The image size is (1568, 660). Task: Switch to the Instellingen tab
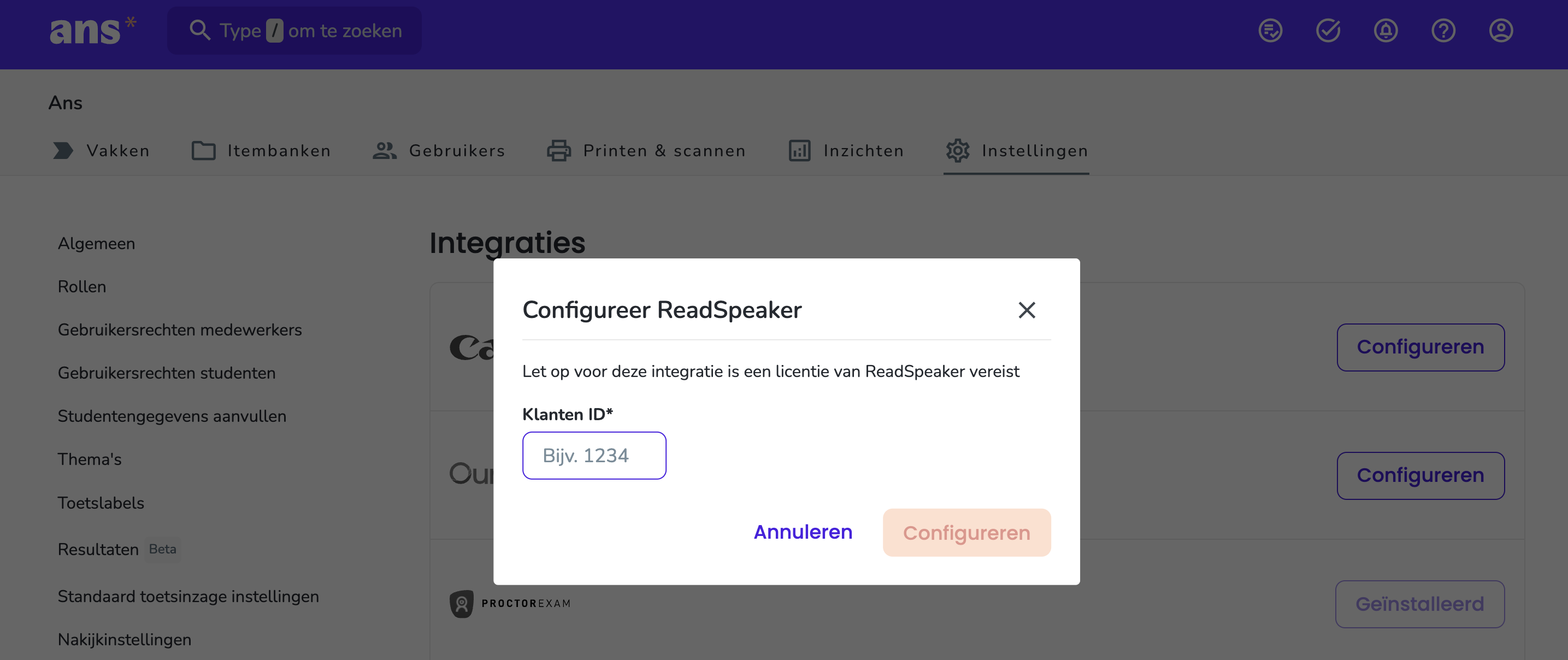click(1016, 151)
